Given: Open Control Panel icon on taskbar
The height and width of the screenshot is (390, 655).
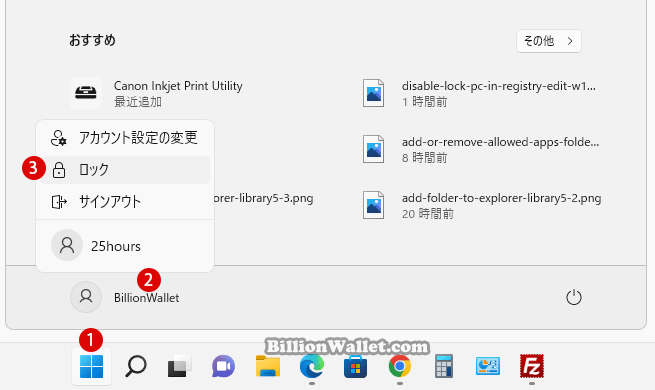Looking at the screenshot, I should tap(487, 366).
